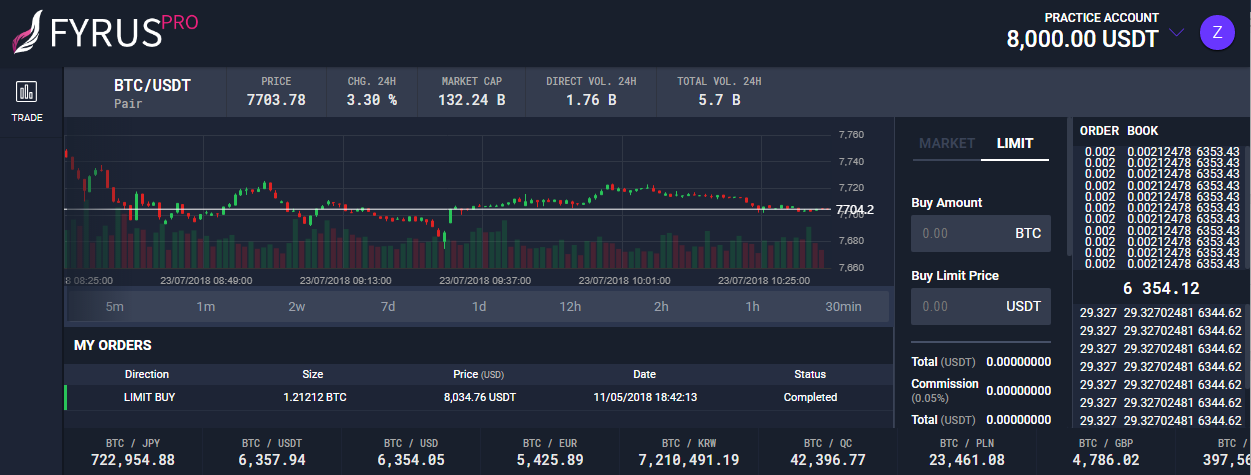Switch chart range to 7d

(x=388, y=306)
